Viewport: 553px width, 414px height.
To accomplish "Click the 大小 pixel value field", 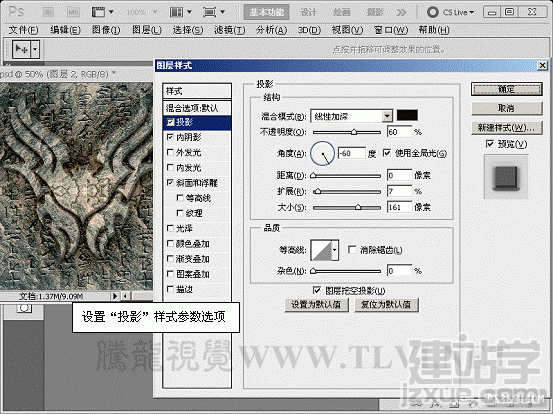I will pyautogui.click(x=400, y=207).
